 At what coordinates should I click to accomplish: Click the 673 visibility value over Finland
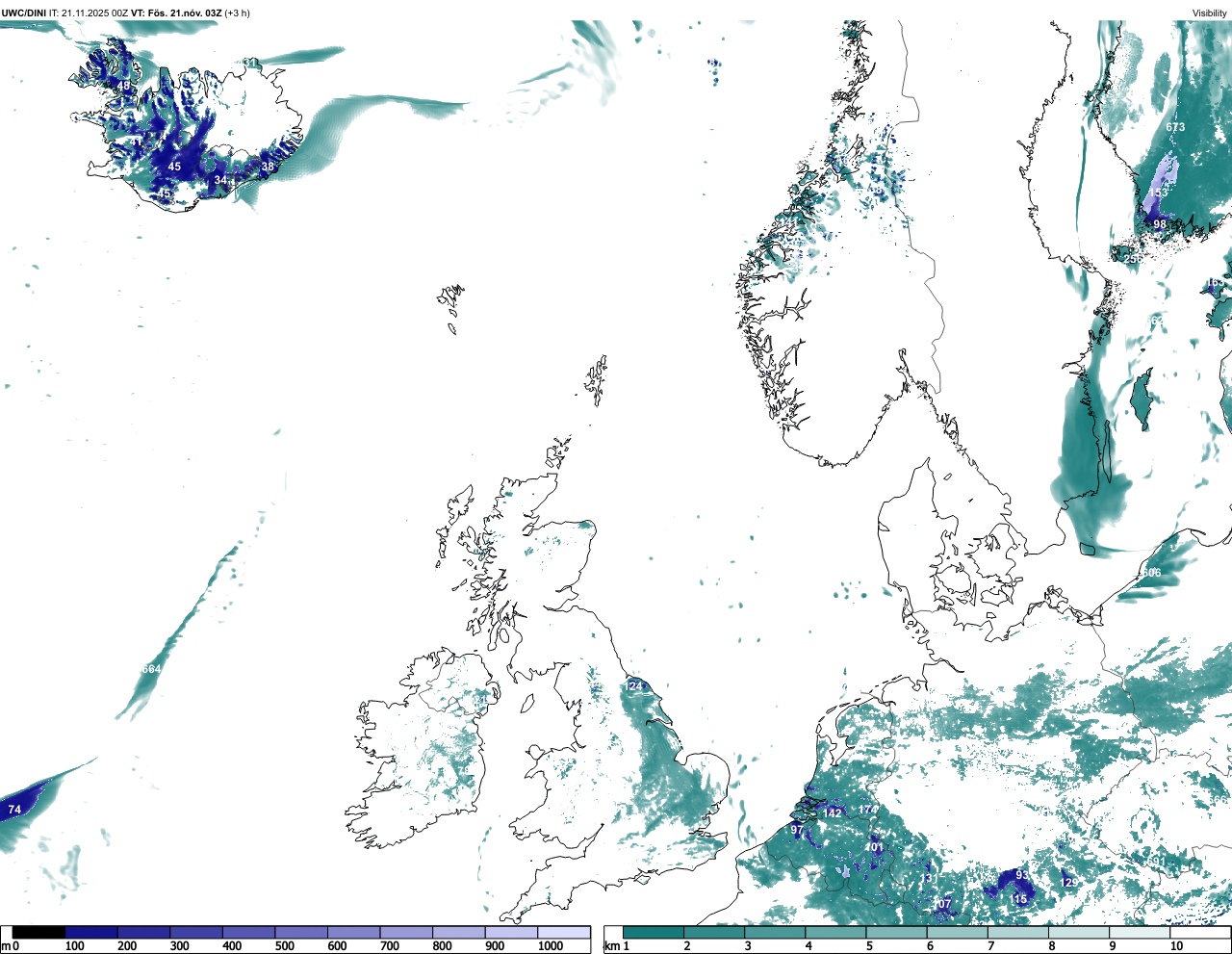[x=1175, y=127]
